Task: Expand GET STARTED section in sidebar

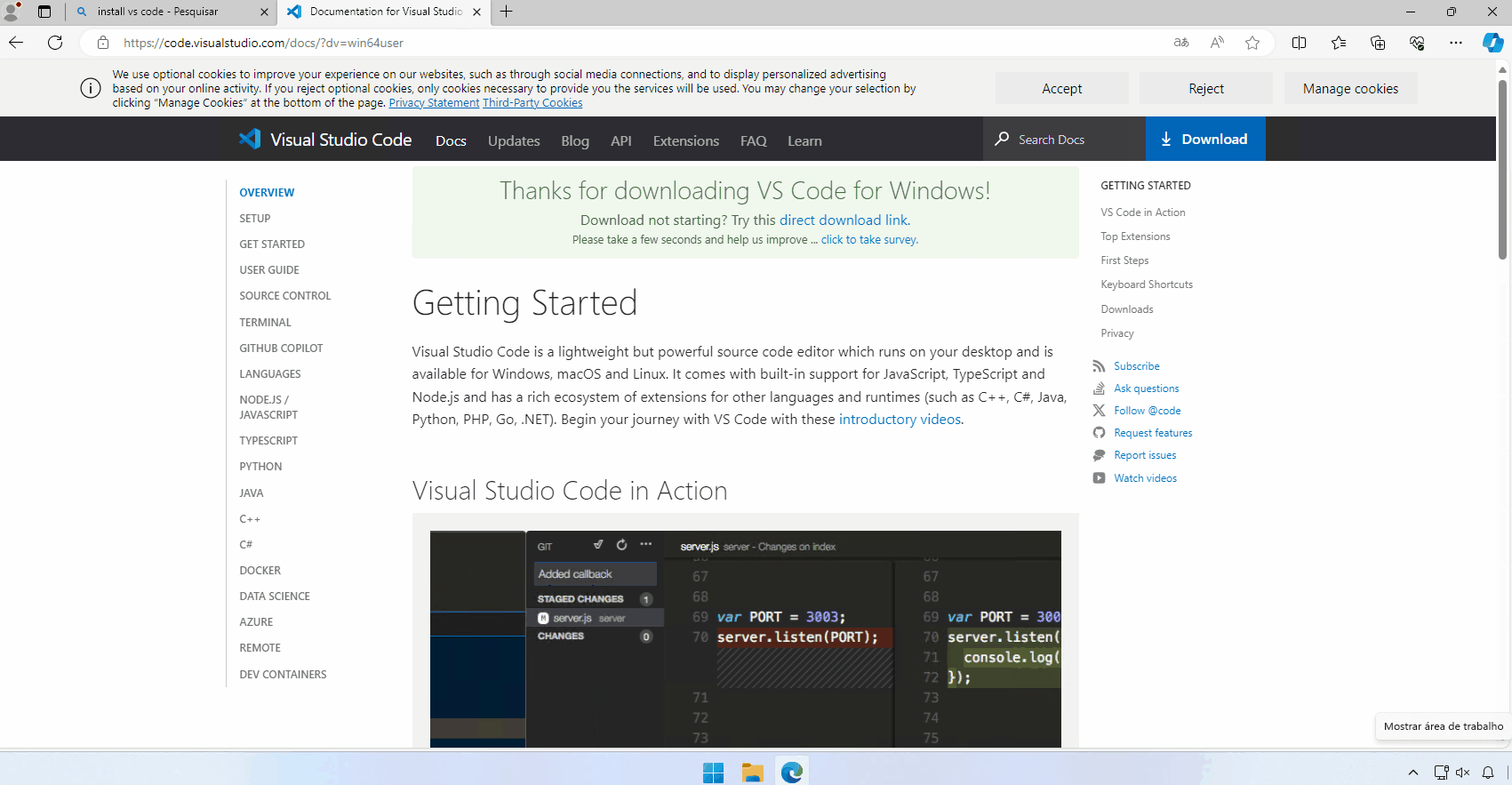Action: tap(272, 244)
